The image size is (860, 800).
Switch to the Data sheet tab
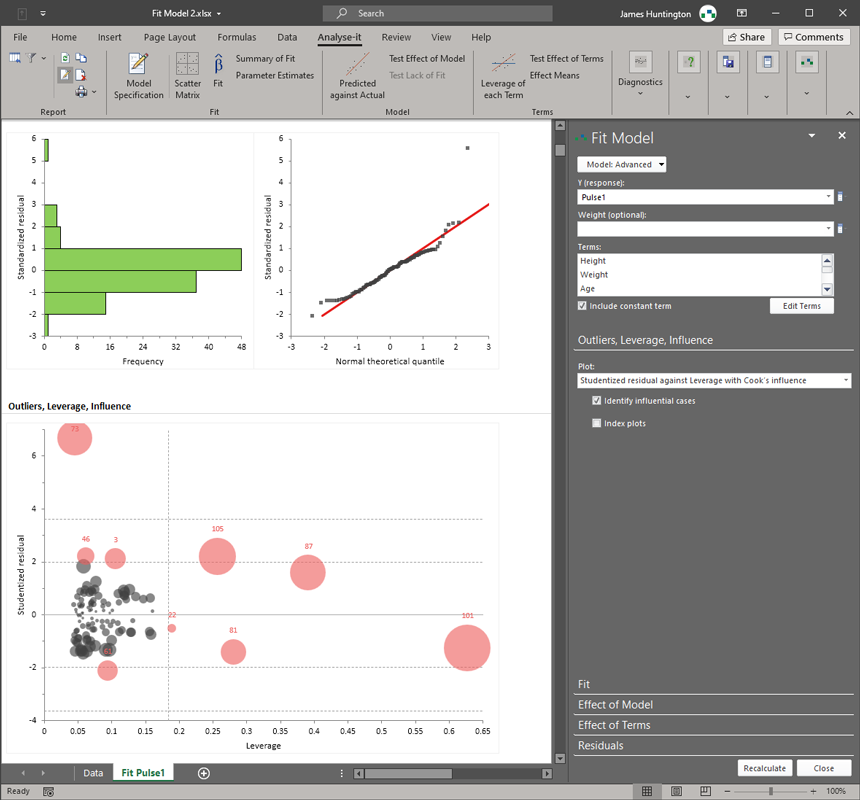[x=93, y=773]
